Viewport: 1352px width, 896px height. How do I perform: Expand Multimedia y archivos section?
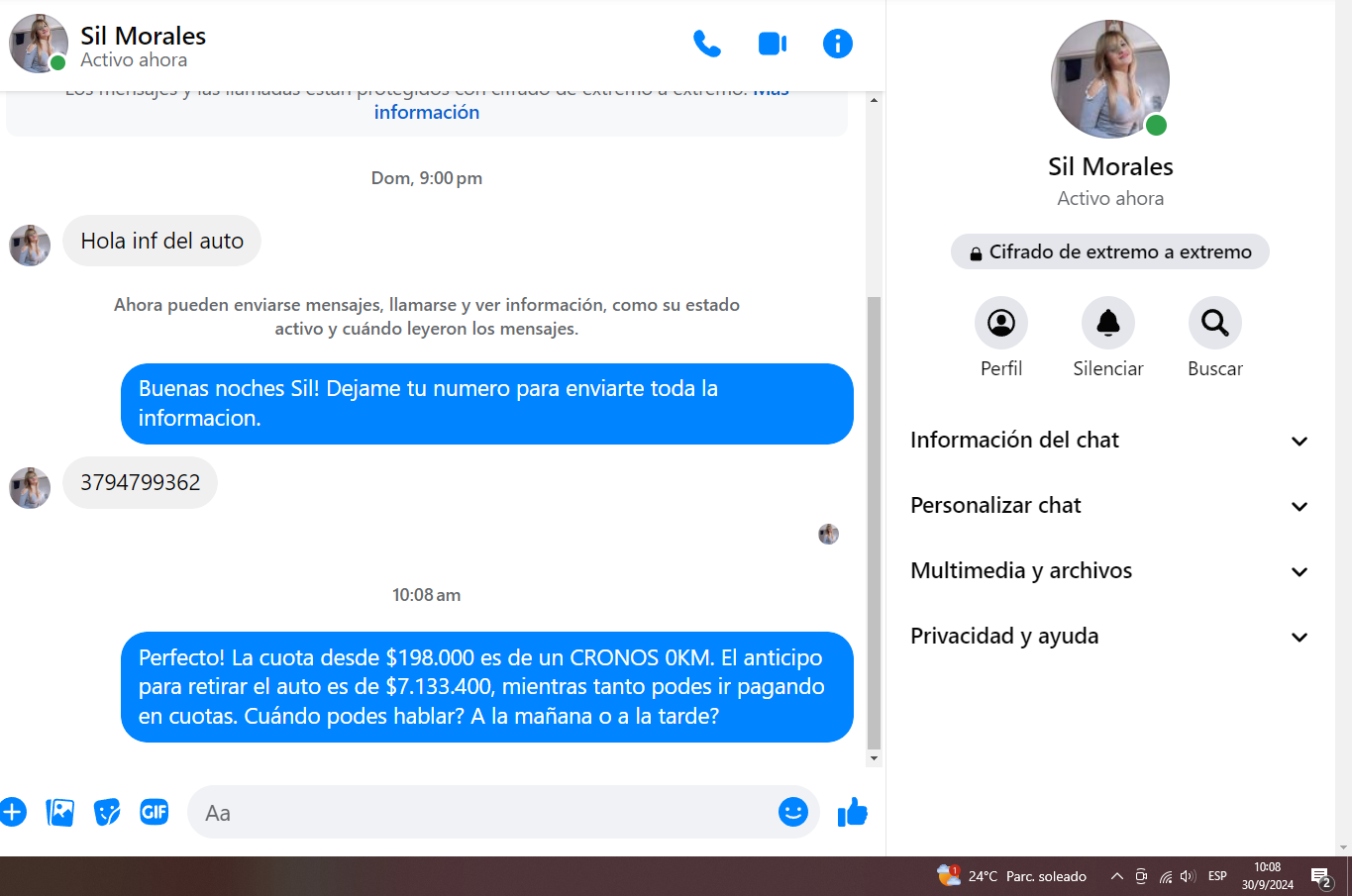pyautogui.click(x=1109, y=571)
